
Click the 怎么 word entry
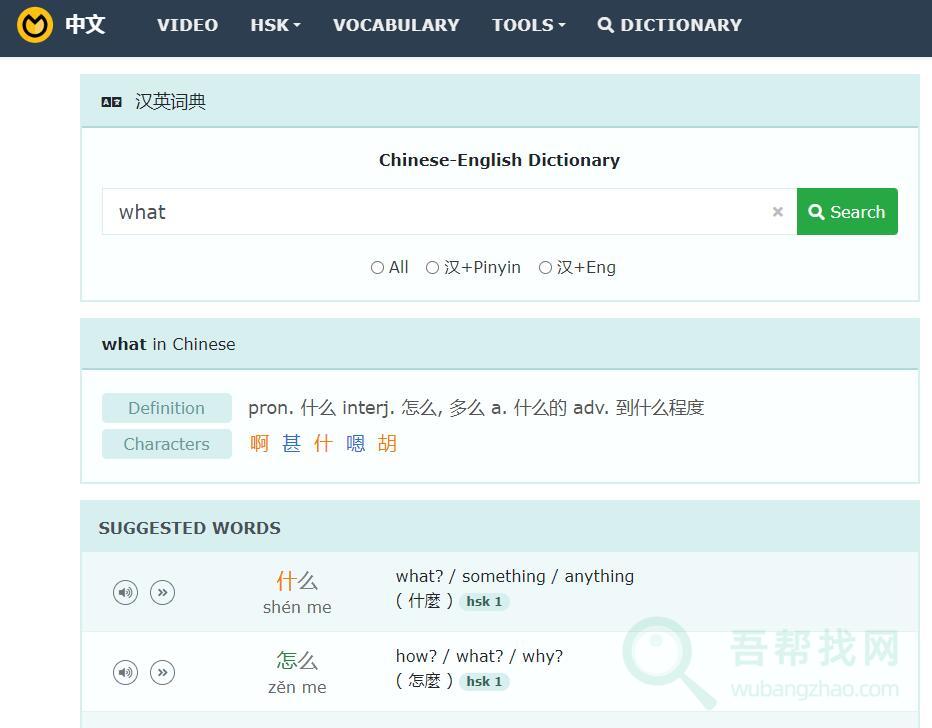point(296,660)
